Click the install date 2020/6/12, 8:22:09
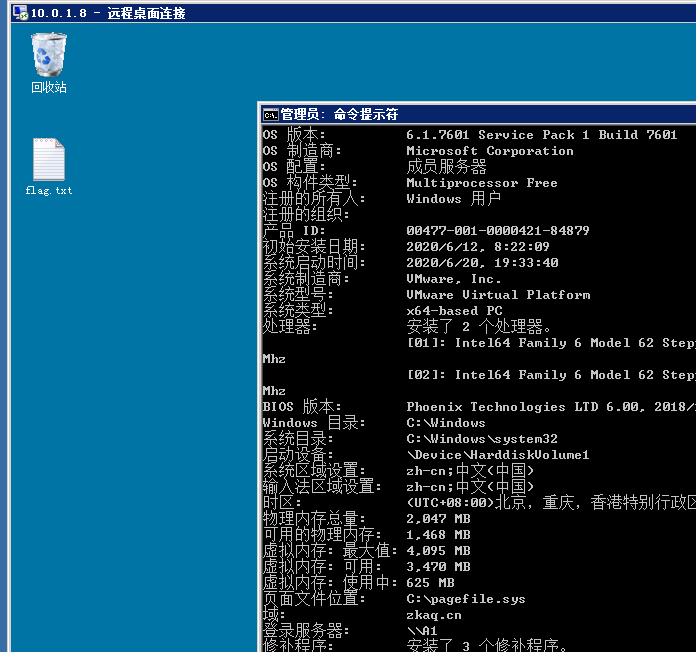The height and width of the screenshot is (652, 696). (x=478, y=247)
